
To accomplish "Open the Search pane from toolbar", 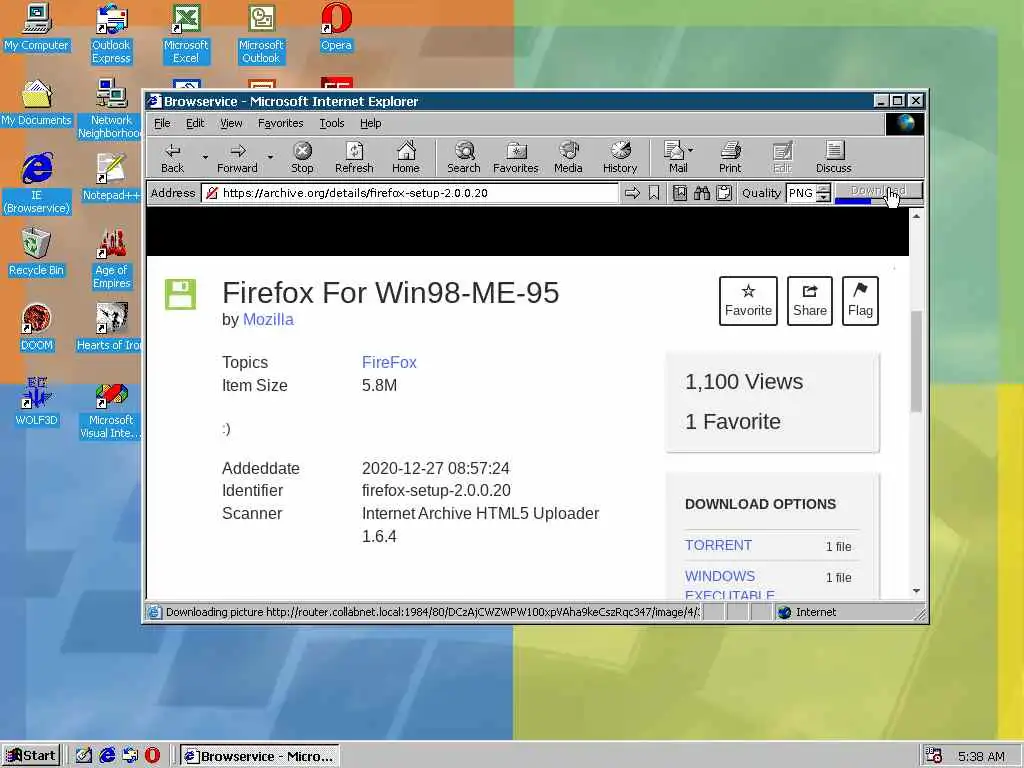I will [x=464, y=157].
